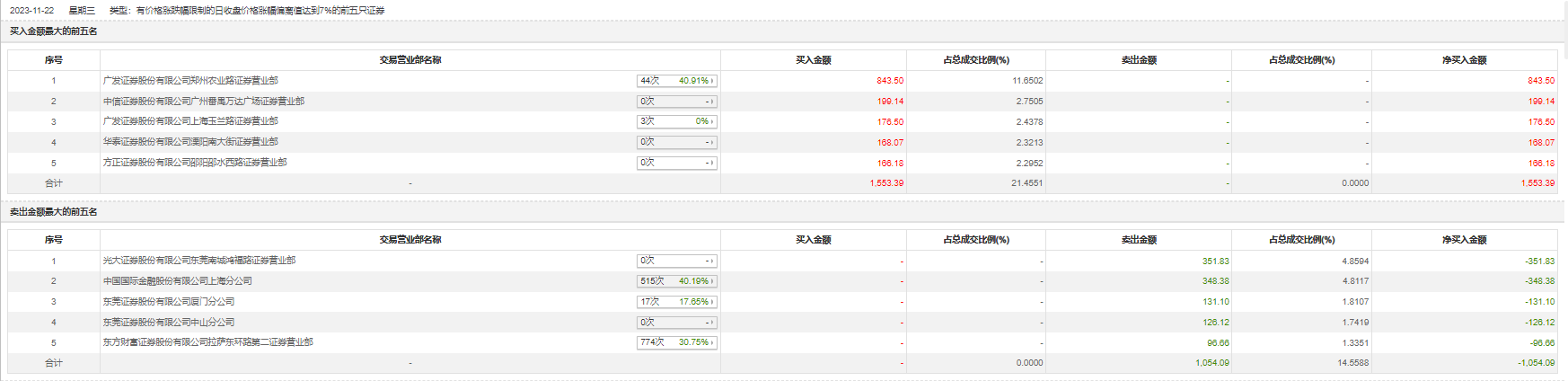
Task: Select the -1,054.09 net total cell
Action: point(1537,363)
